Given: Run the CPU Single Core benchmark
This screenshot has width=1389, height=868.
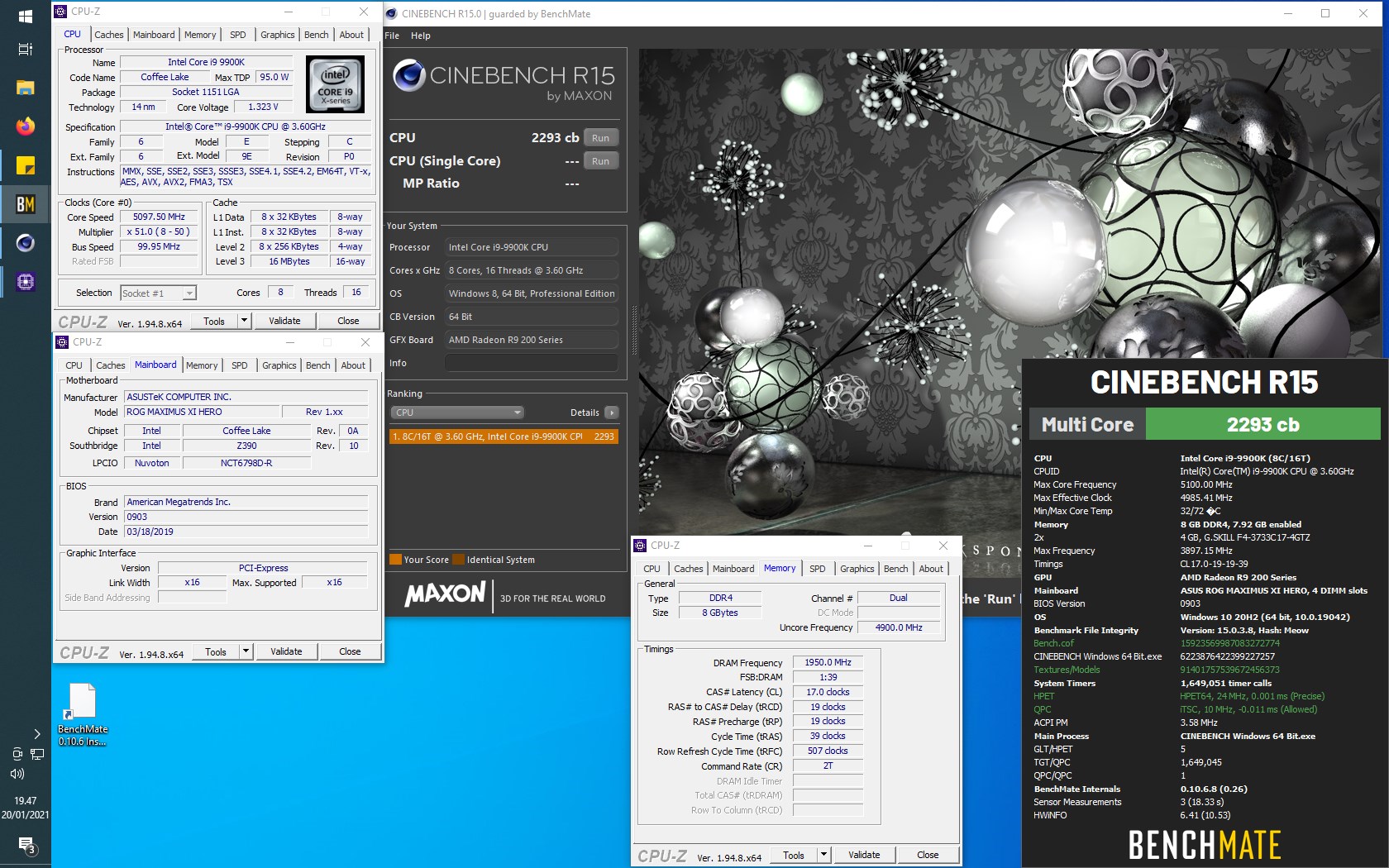Looking at the screenshot, I should pyautogui.click(x=601, y=161).
